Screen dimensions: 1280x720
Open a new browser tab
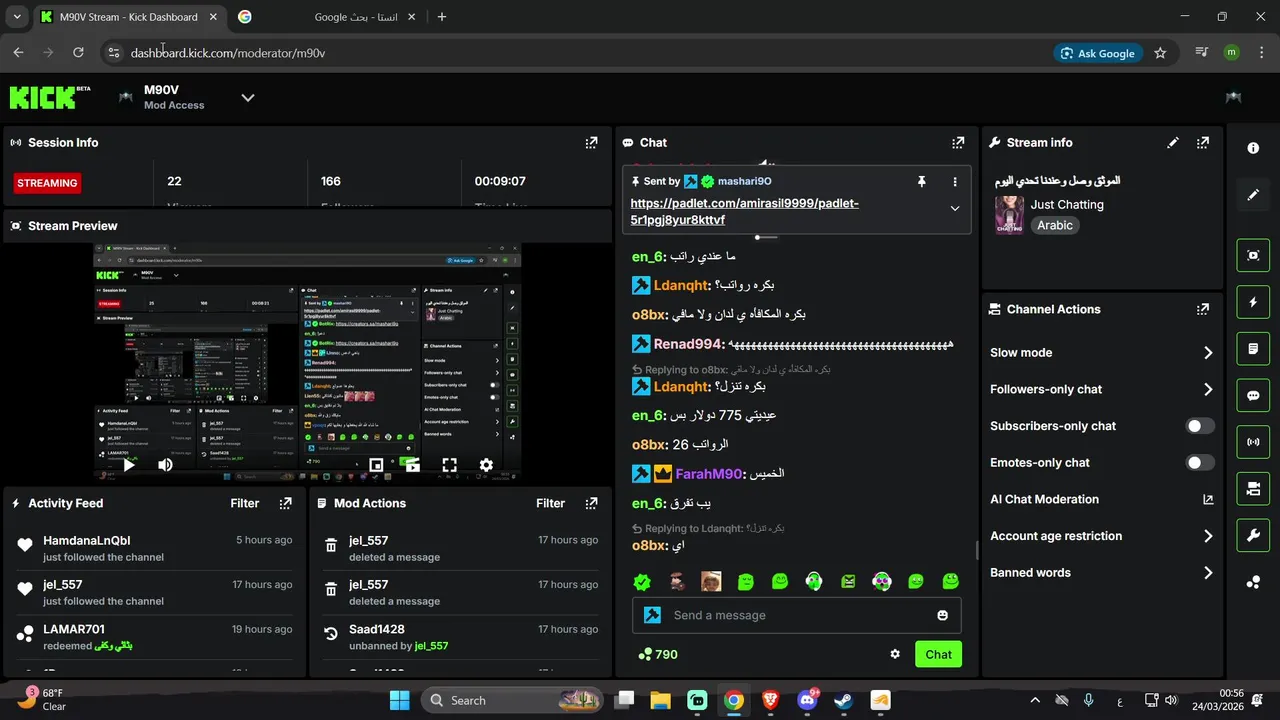coord(442,17)
